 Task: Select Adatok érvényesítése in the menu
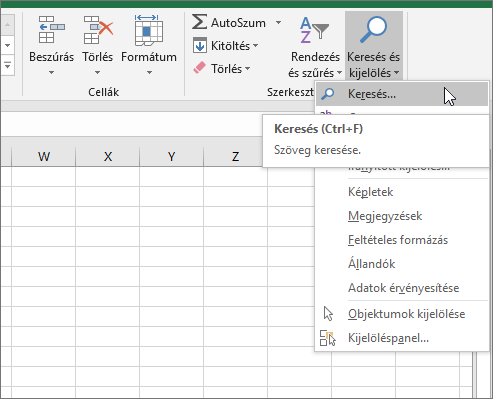click(403, 288)
